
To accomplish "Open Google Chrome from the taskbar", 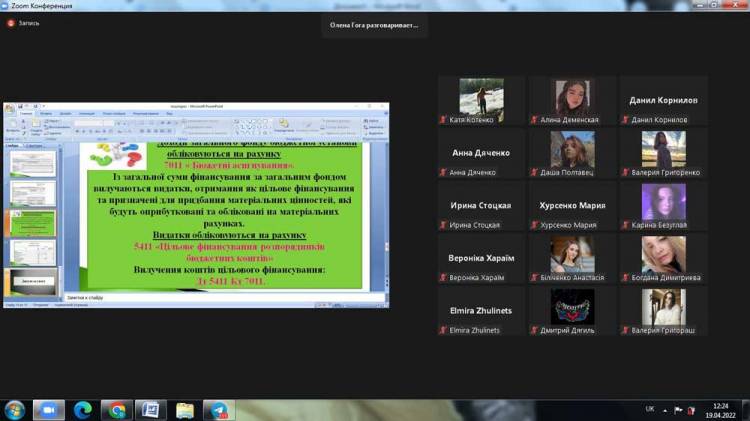I will coord(117,410).
